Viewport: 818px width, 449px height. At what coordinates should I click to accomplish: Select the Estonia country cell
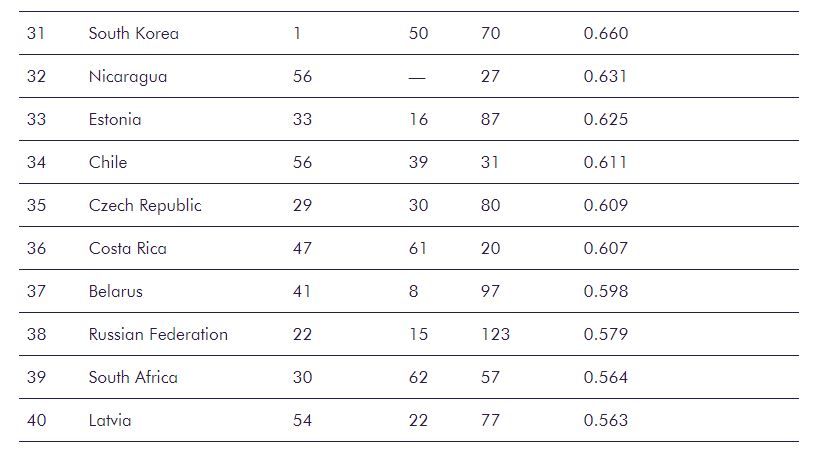[115, 119]
